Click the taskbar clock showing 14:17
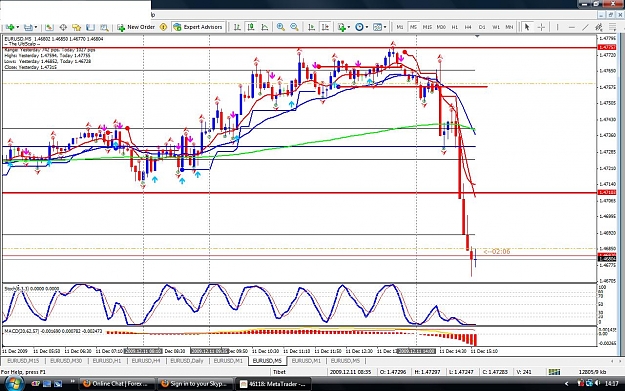Viewport: 625px width, 391px height. coord(611,384)
